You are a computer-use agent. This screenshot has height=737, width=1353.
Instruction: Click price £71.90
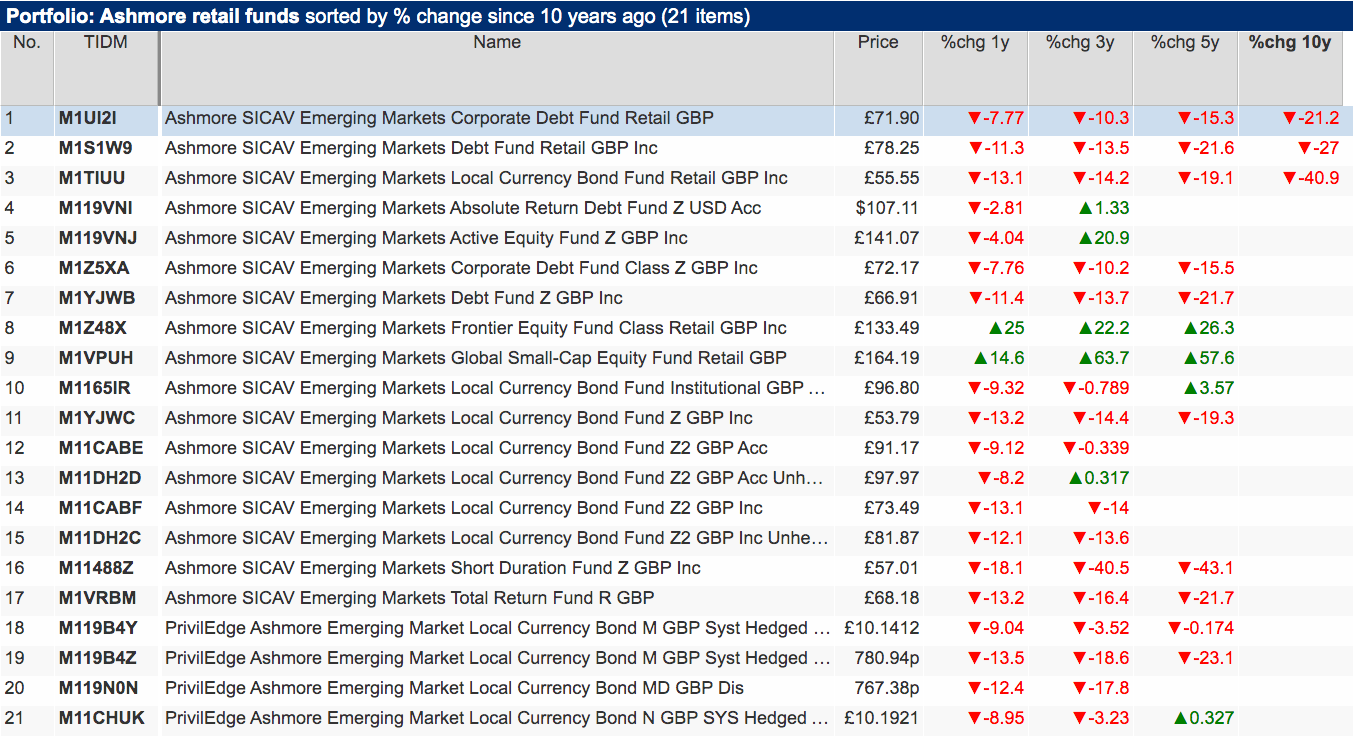pyautogui.click(x=892, y=118)
